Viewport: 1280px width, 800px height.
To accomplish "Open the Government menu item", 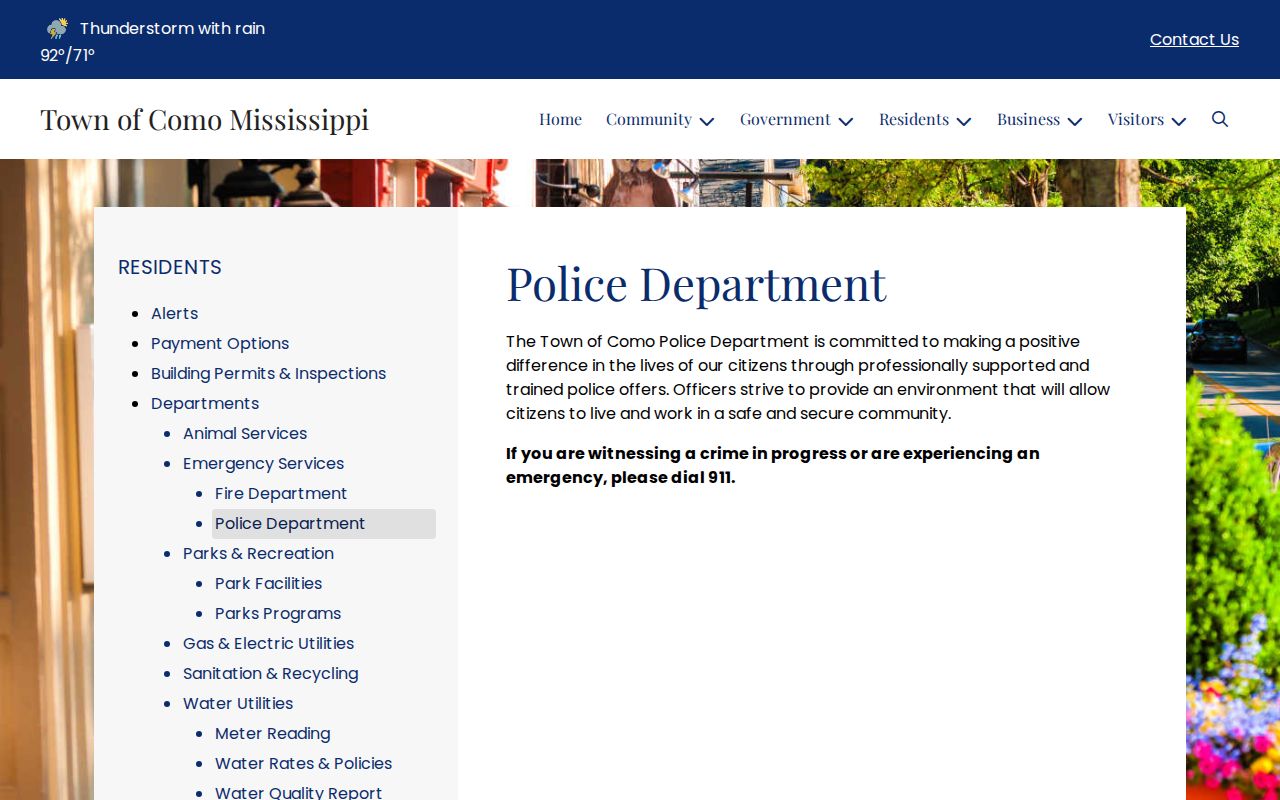I will [785, 119].
